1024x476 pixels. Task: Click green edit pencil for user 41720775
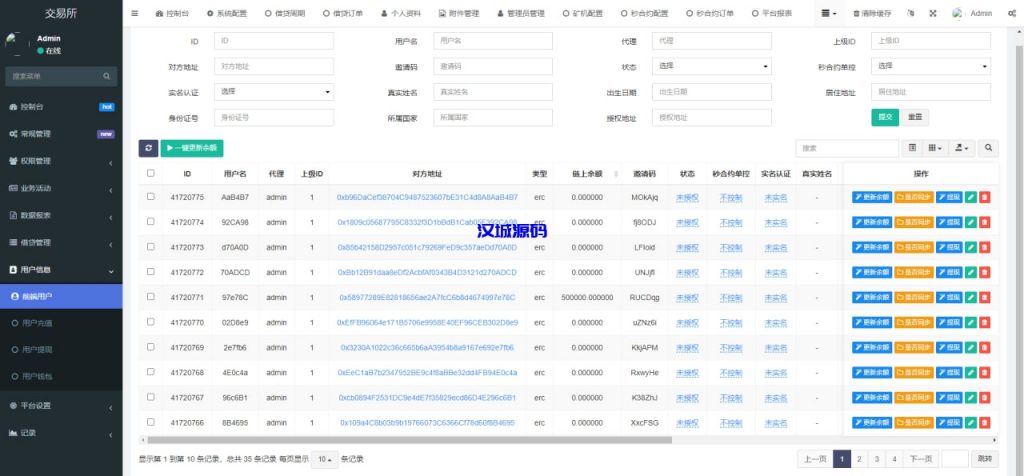coord(971,197)
